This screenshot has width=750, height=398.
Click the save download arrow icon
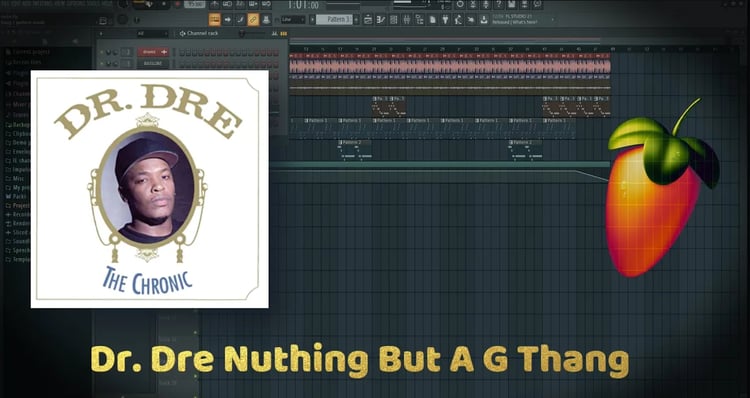tap(484, 20)
